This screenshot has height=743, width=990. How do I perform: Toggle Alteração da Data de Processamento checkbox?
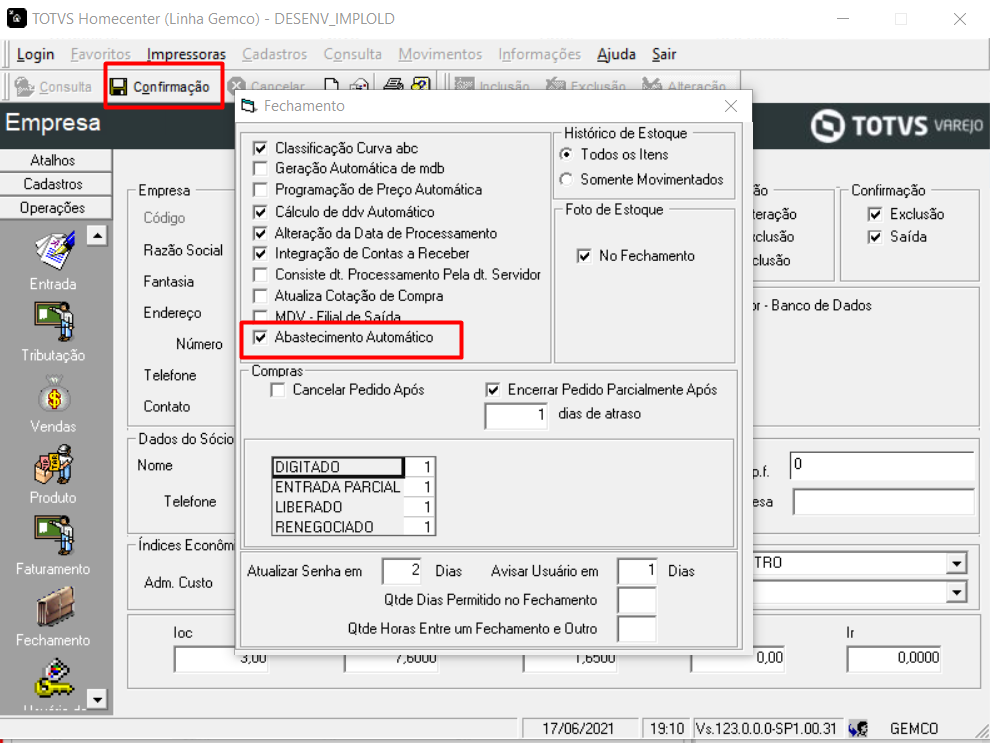[259, 233]
